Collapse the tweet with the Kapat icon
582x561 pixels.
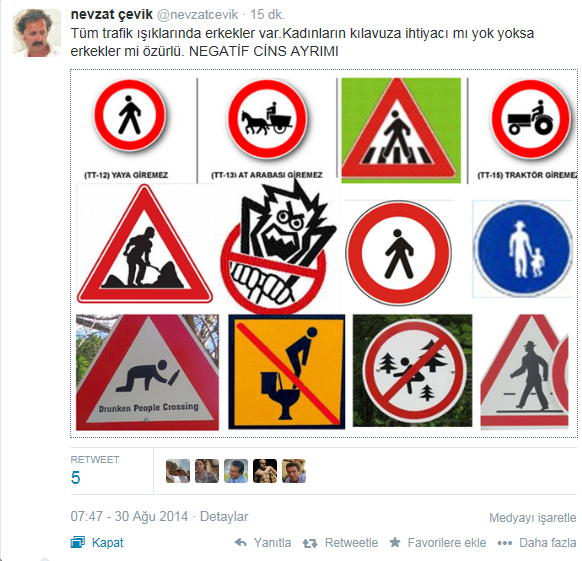click(x=78, y=542)
